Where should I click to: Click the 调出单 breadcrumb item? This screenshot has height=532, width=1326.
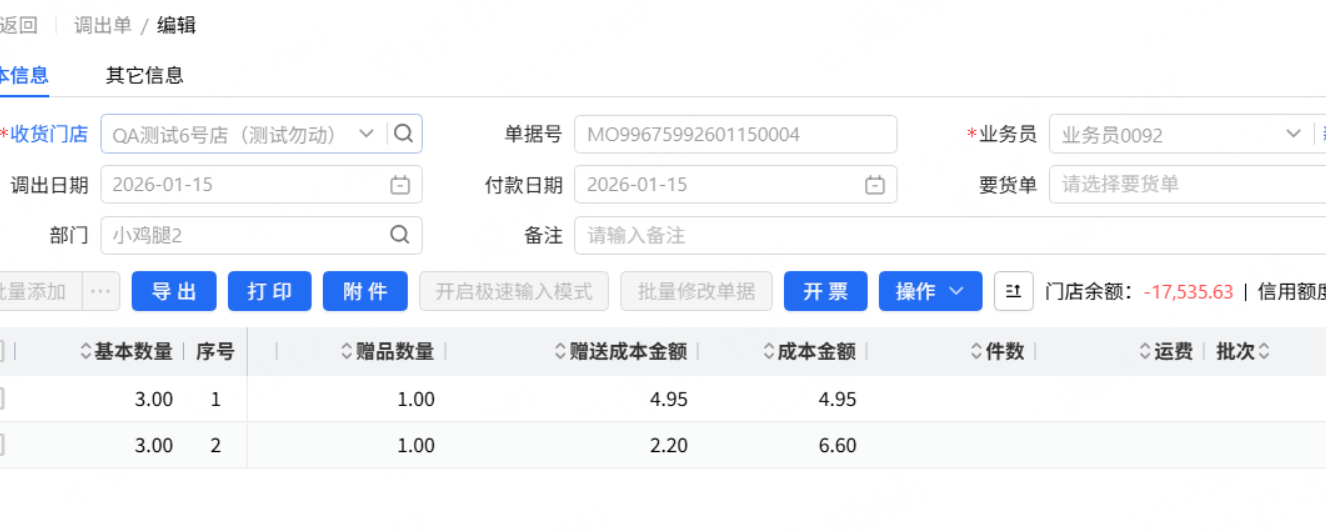pyautogui.click(x=103, y=26)
